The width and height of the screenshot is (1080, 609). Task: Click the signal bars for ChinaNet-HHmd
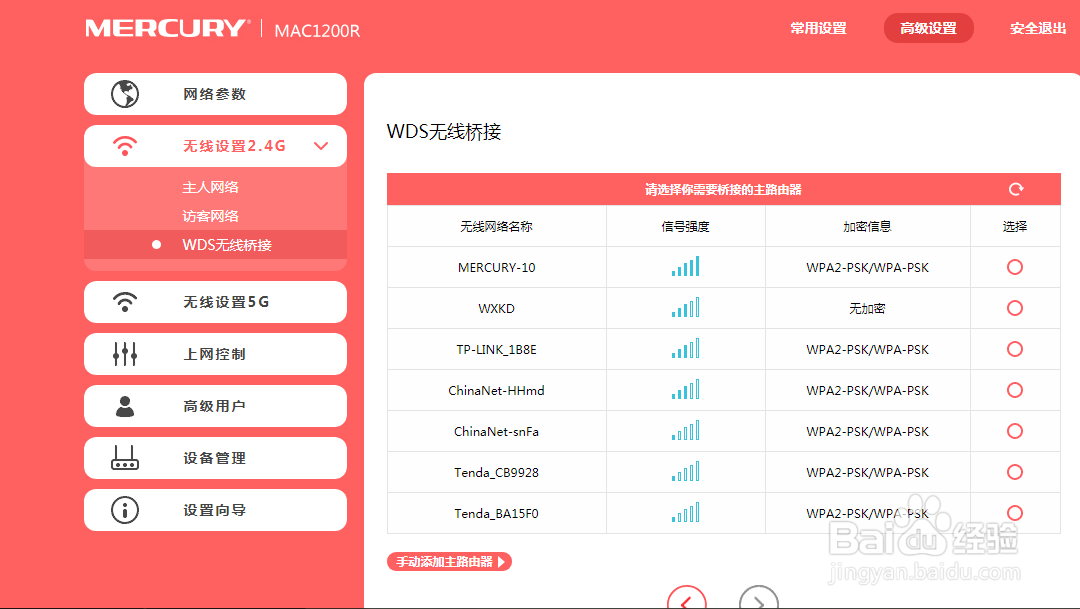(x=685, y=390)
